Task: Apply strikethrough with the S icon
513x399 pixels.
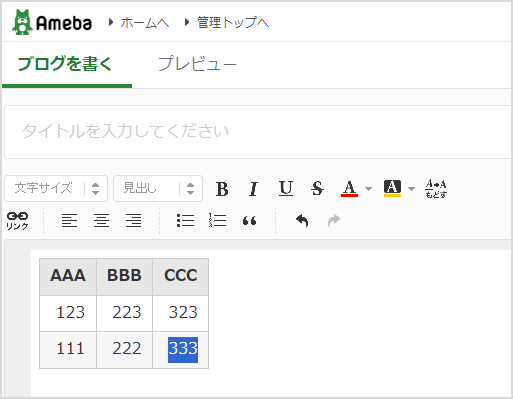Action: pyautogui.click(x=317, y=188)
